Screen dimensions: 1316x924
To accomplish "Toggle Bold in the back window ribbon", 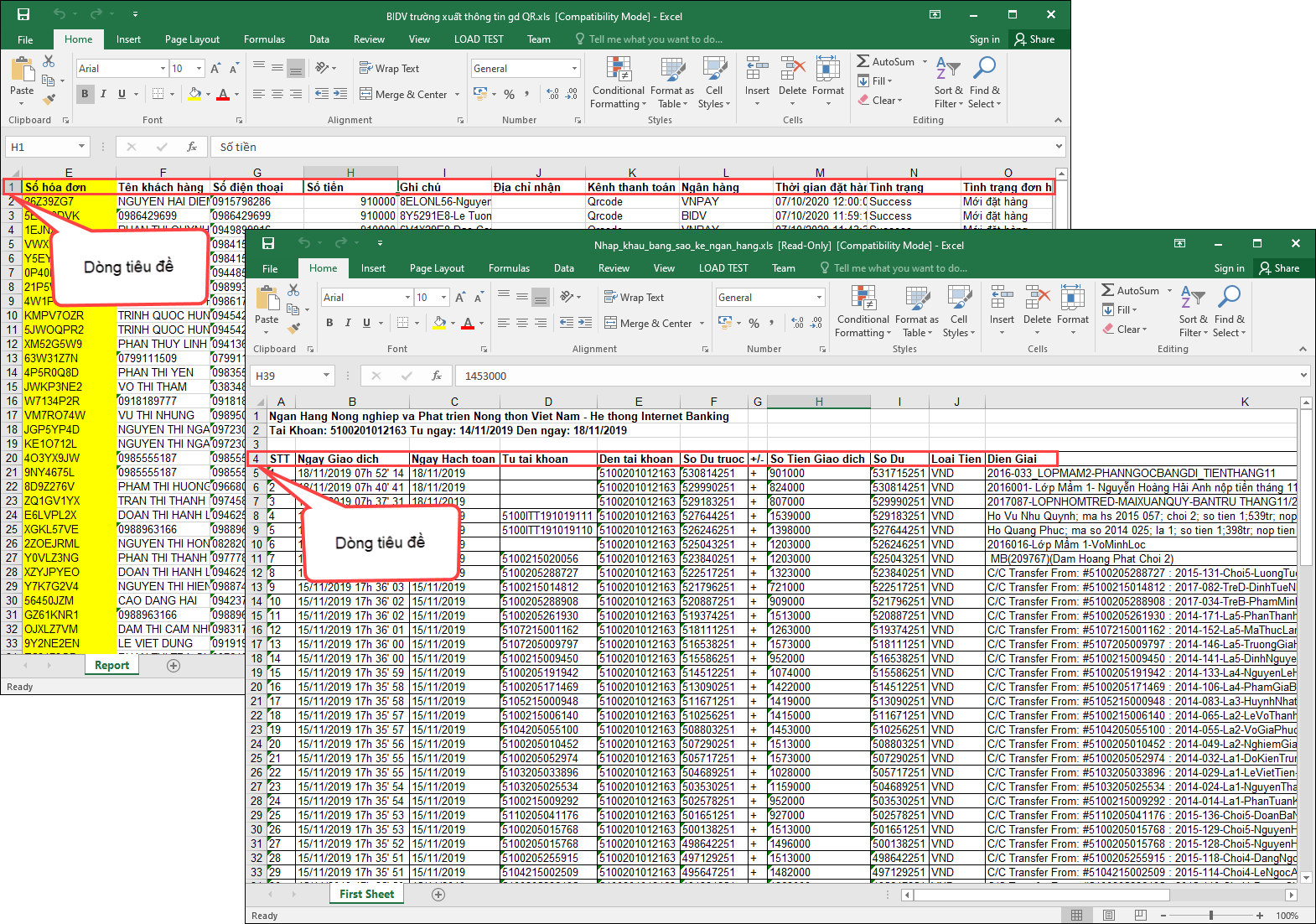I will (x=85, y=94).
